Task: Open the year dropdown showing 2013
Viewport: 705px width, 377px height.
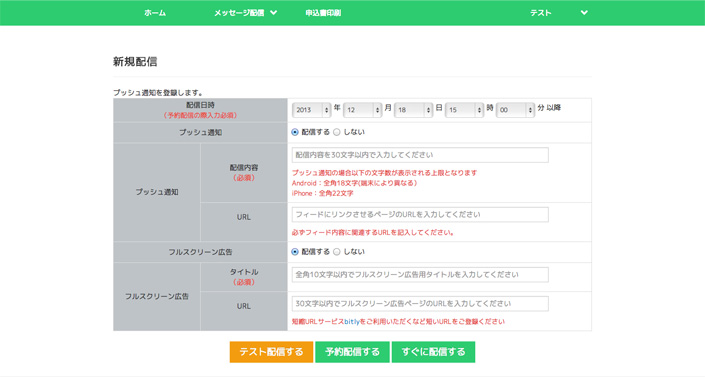Action: pos(312,110)
